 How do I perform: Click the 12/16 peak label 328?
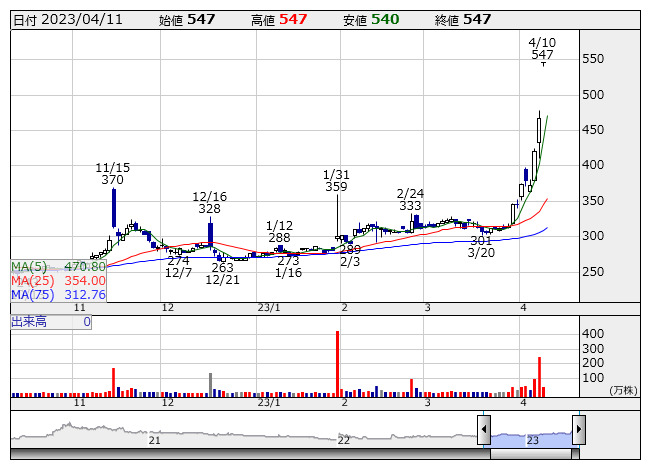pyautogui.click(x=209, y=209)
